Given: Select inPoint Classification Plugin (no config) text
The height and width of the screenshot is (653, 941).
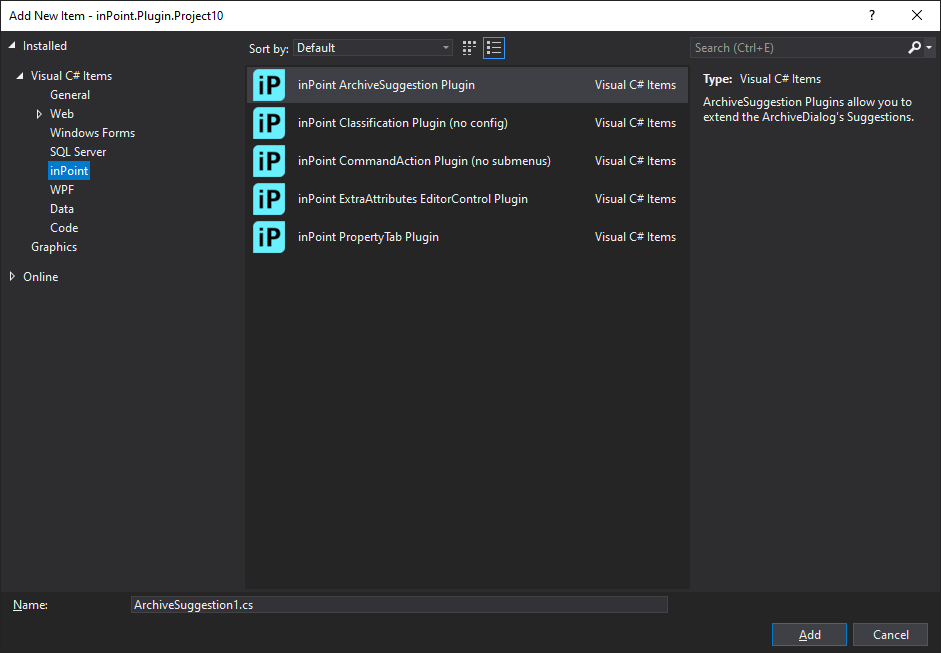Looking at the screenshot, I should click(403, 122).
